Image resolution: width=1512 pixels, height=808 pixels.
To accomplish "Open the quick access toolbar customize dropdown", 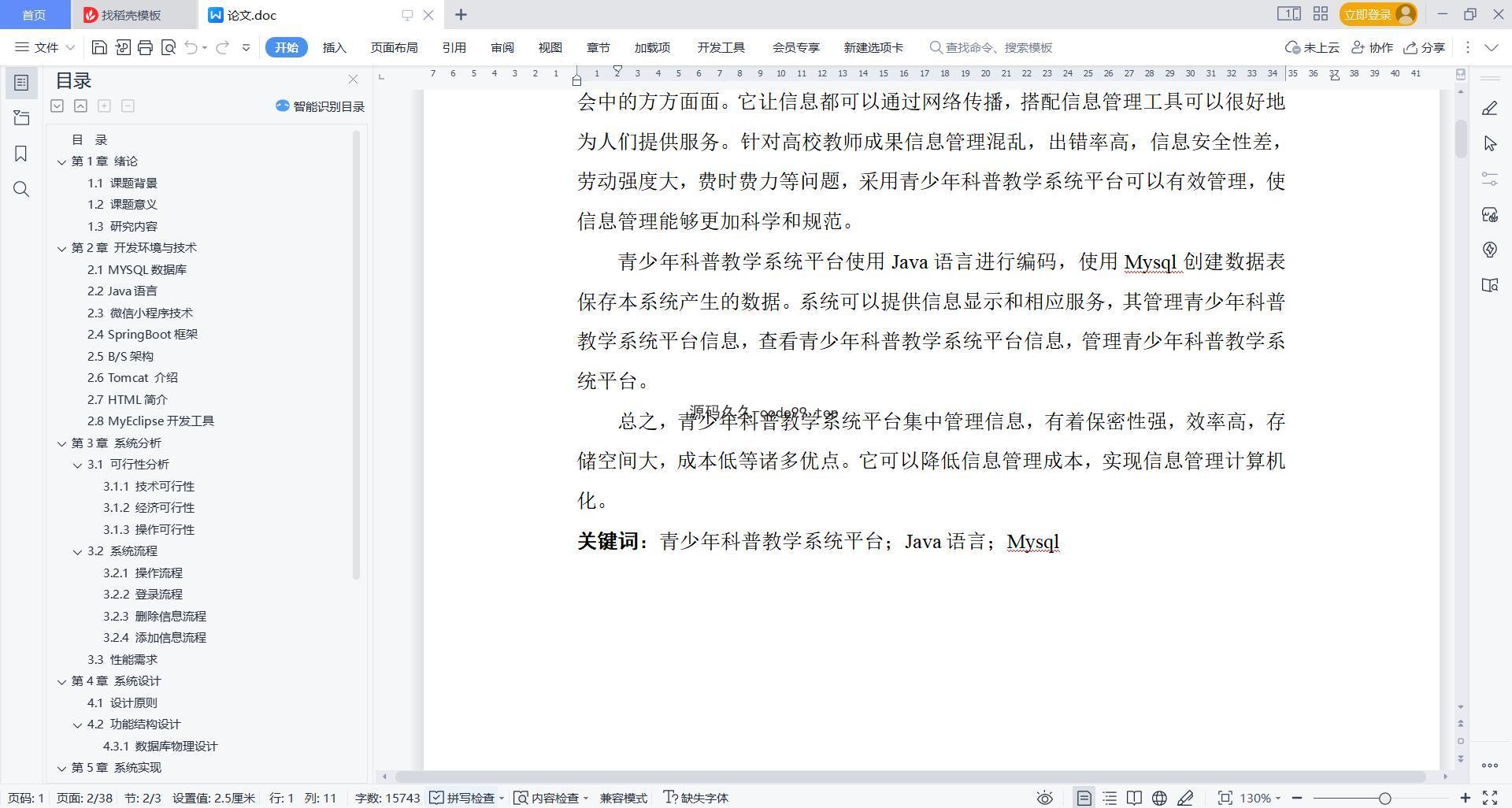I will 246,47.
